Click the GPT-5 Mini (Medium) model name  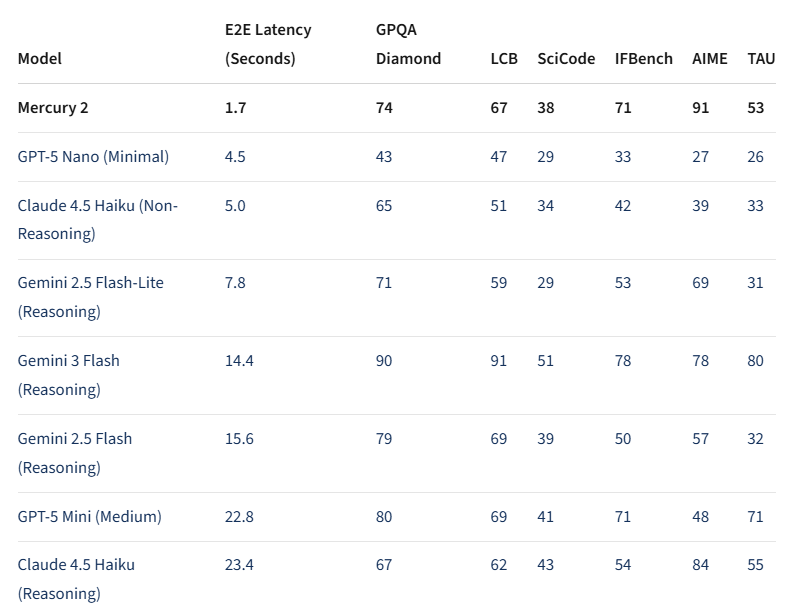89,517
